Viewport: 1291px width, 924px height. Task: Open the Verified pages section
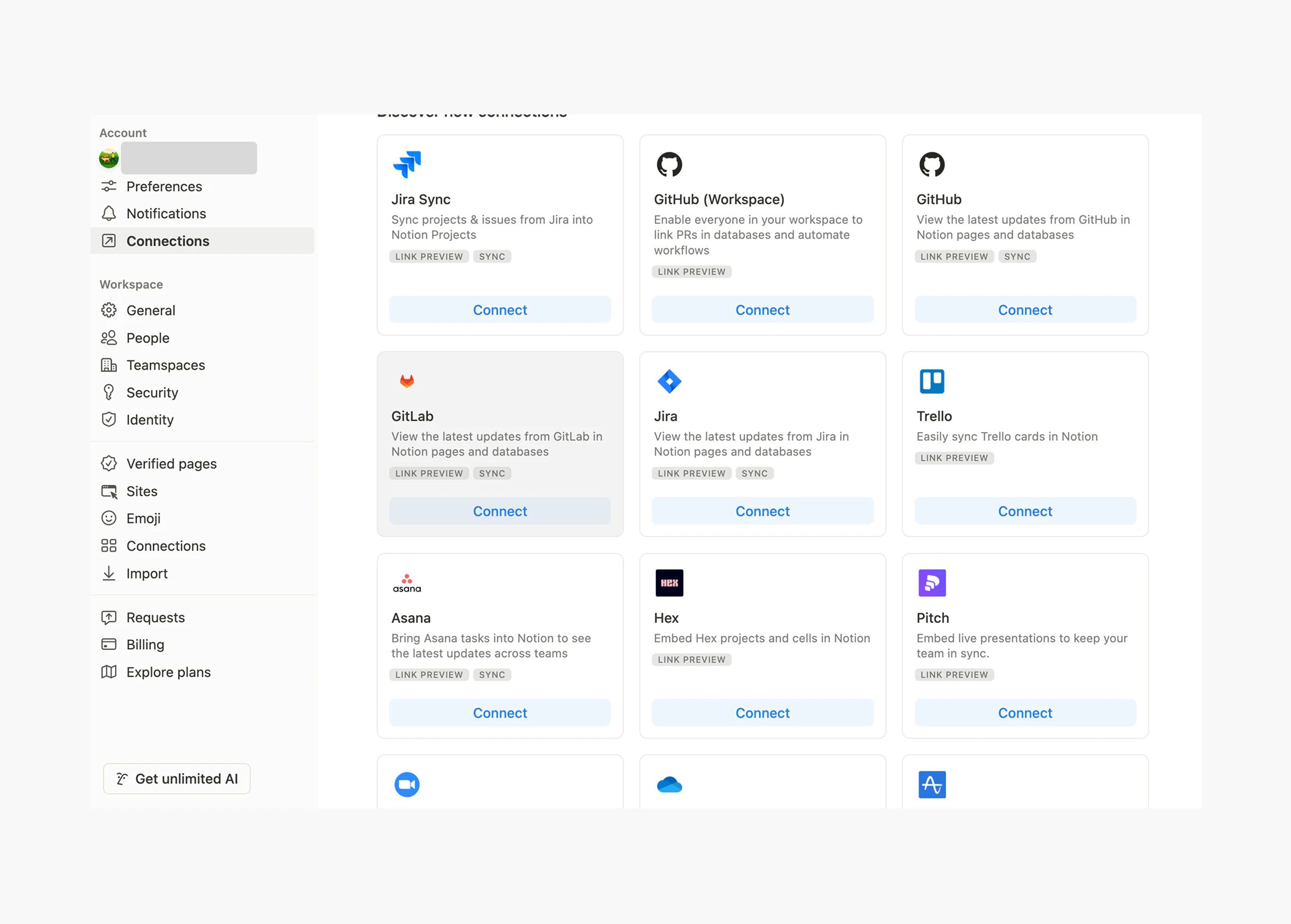tap(171, 464)
